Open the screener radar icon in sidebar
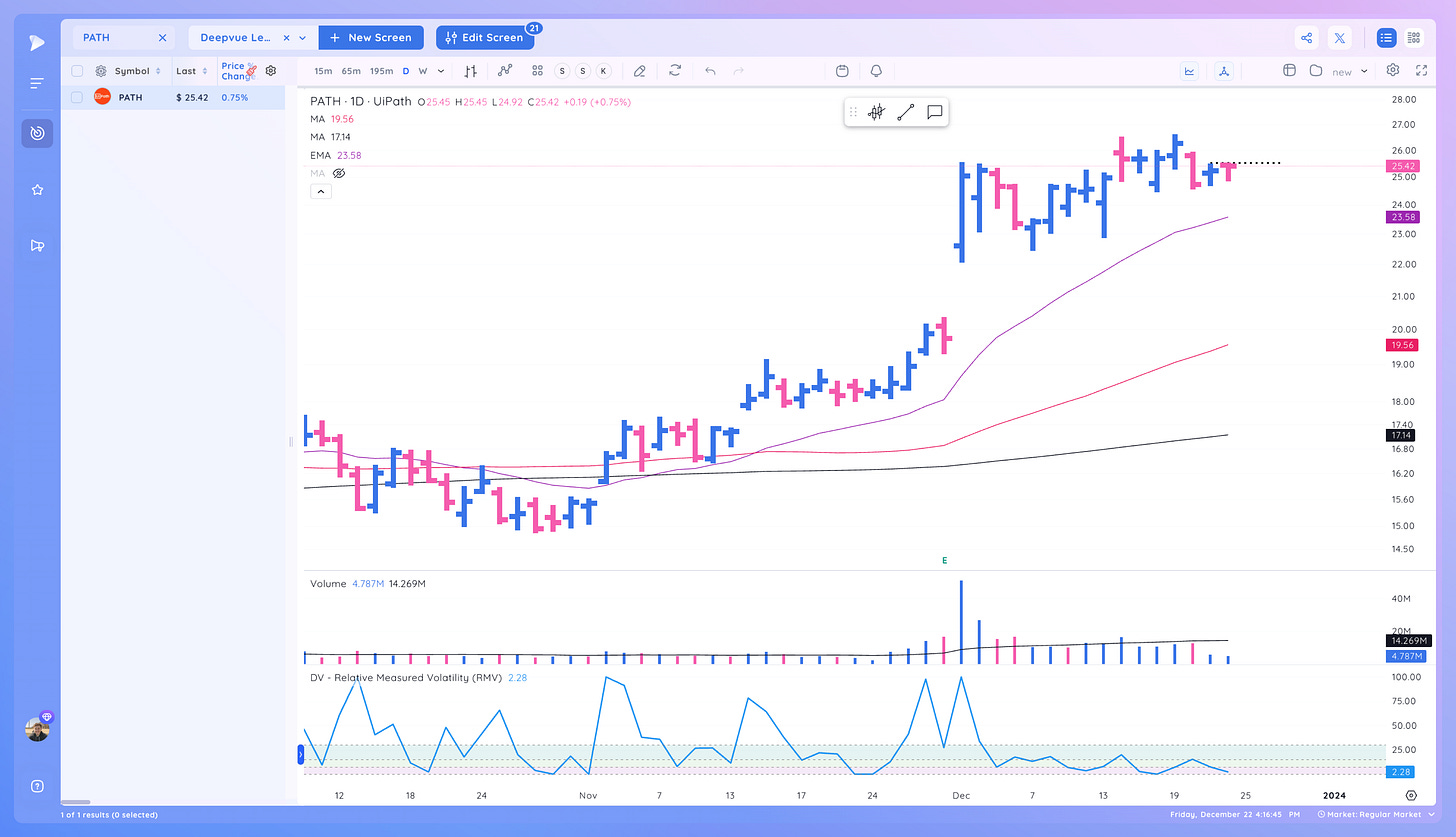Image resolution: width=1456 pixels, height=837 pixels. [37, 133]
